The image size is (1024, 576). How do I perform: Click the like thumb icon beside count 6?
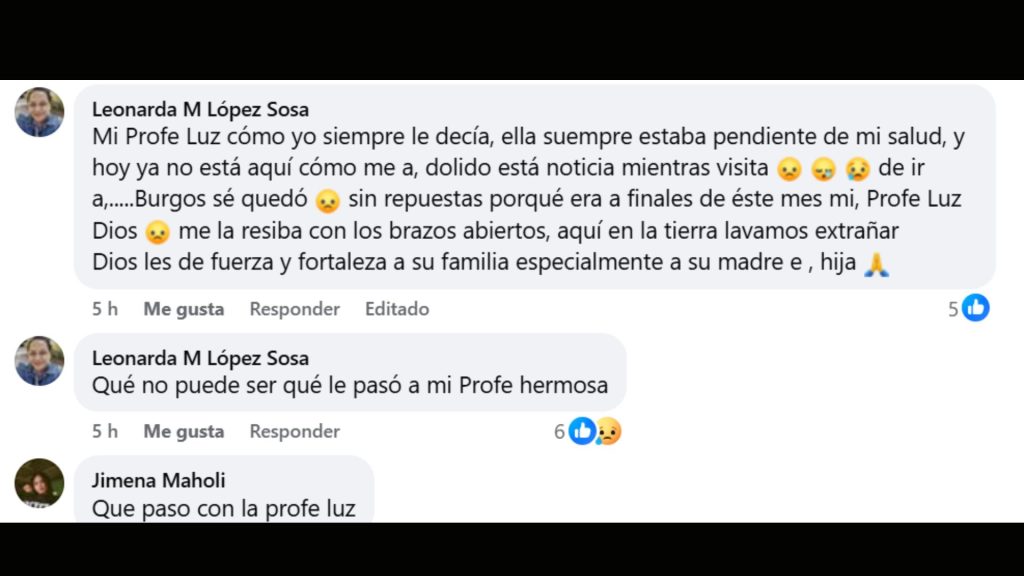click(x=581, y=430)
